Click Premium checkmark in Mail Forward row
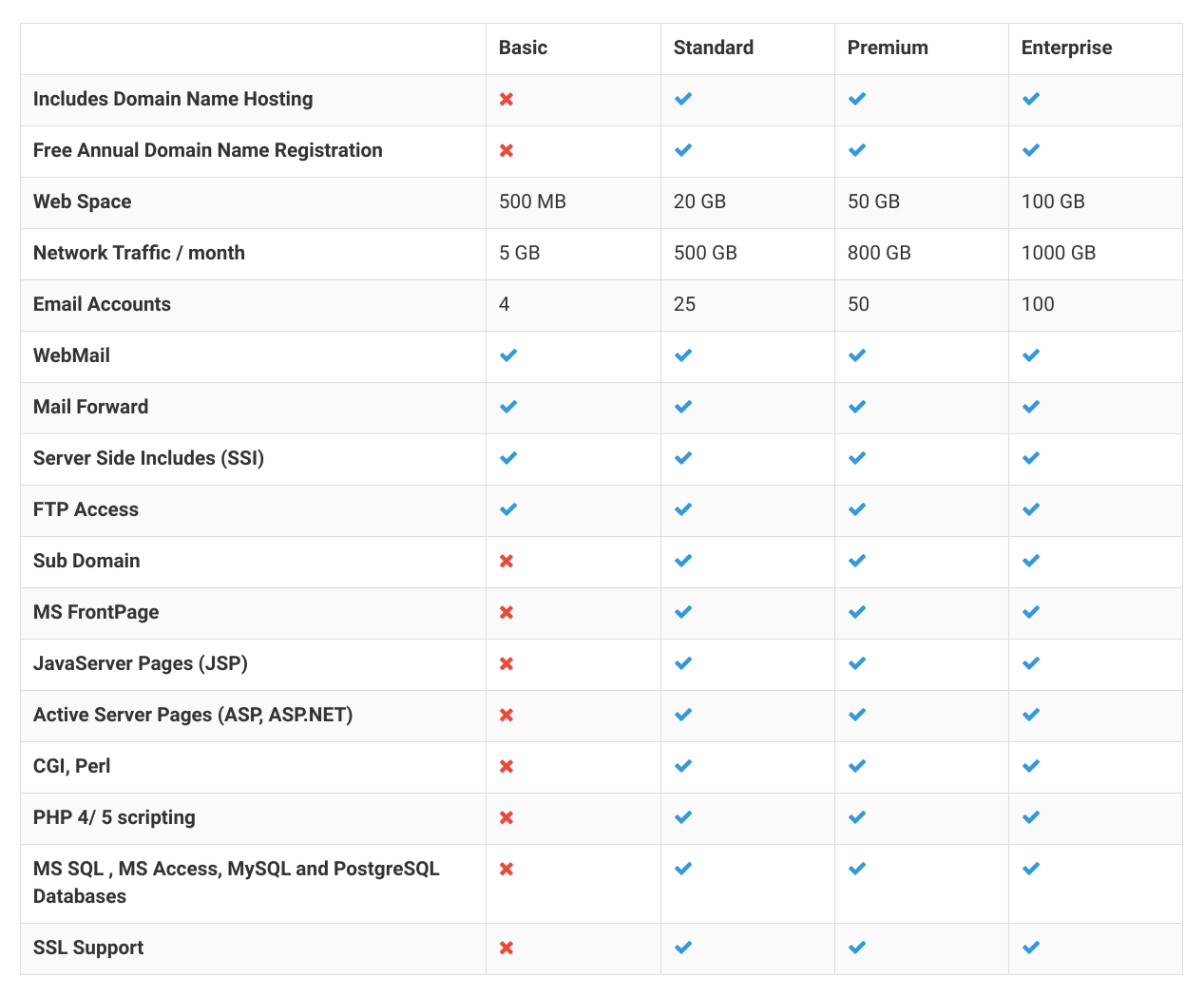Image resolution: width=1204 pixels, height=996 pixels. point(857,407)
